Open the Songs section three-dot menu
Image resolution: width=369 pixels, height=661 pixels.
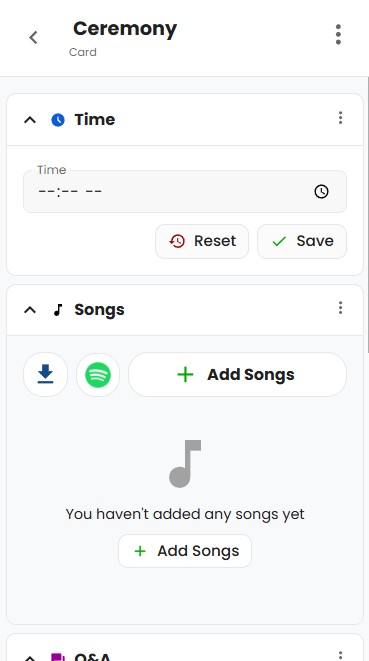pyautogui.click(x=340, y=308)
